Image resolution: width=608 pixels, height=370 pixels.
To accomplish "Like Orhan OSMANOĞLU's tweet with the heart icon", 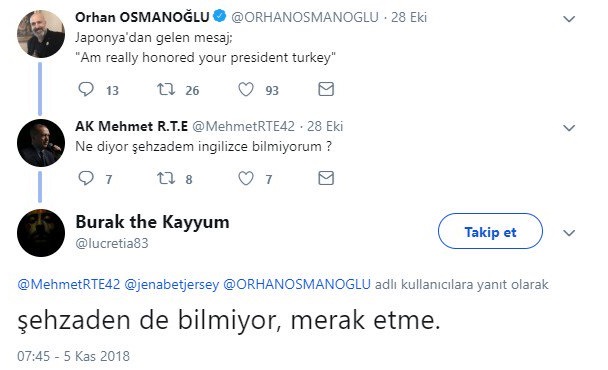I will tap(246, 89).
